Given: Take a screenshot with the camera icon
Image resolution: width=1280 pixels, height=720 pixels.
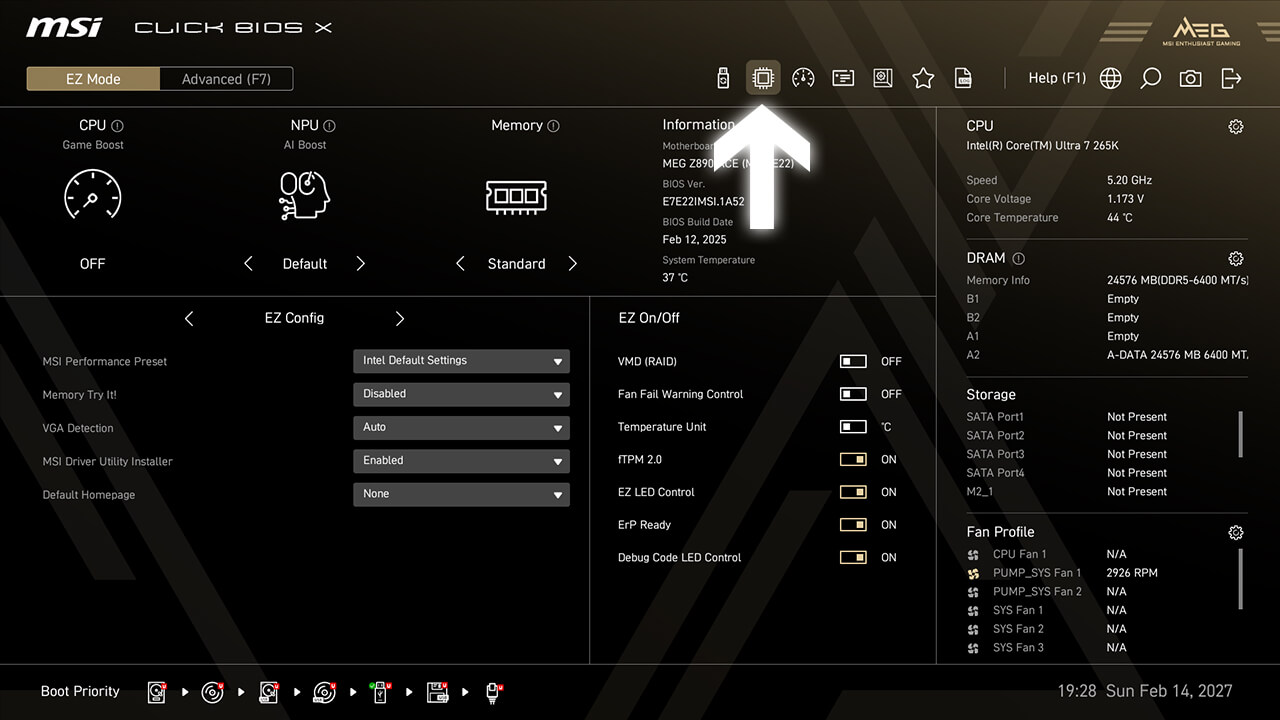Looking at the screenshot, I should click(x=1190, y=78).
